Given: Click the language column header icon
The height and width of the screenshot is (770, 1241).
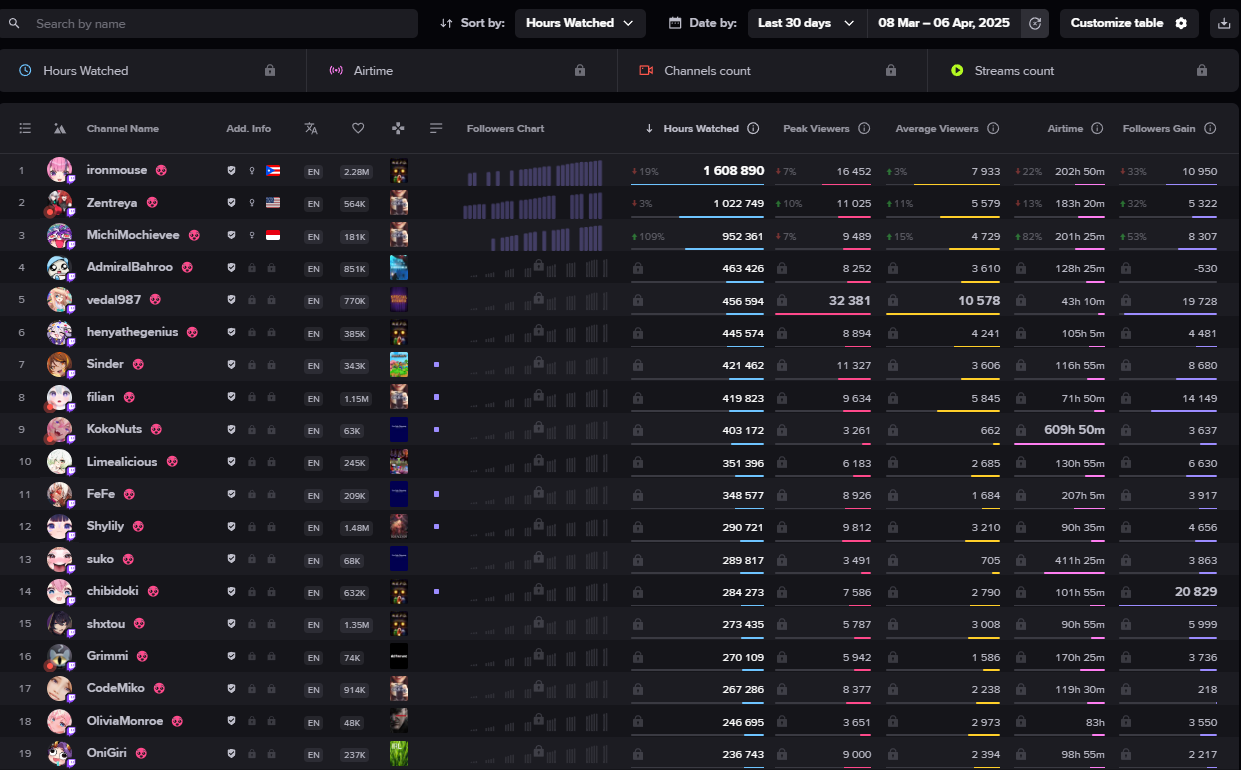Looking at the screenshot, I should tap(311, 128).
